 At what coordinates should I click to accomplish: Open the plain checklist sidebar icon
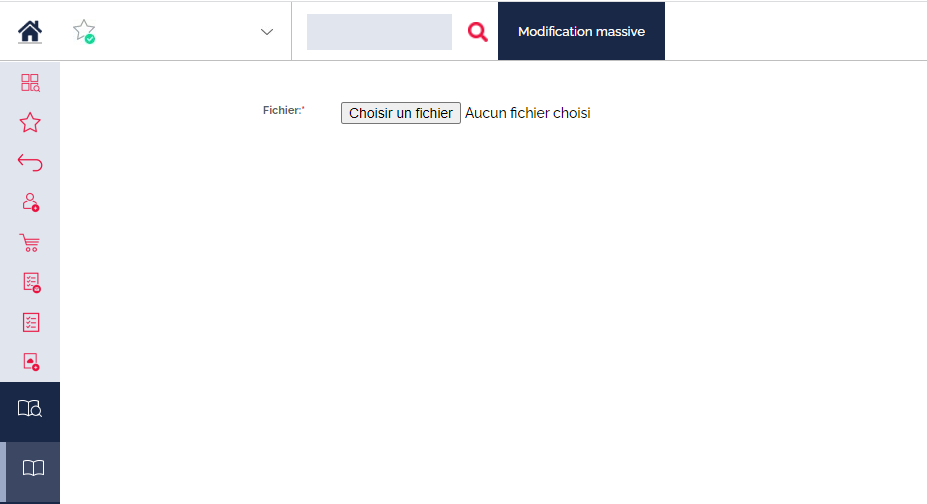point(31,323)
